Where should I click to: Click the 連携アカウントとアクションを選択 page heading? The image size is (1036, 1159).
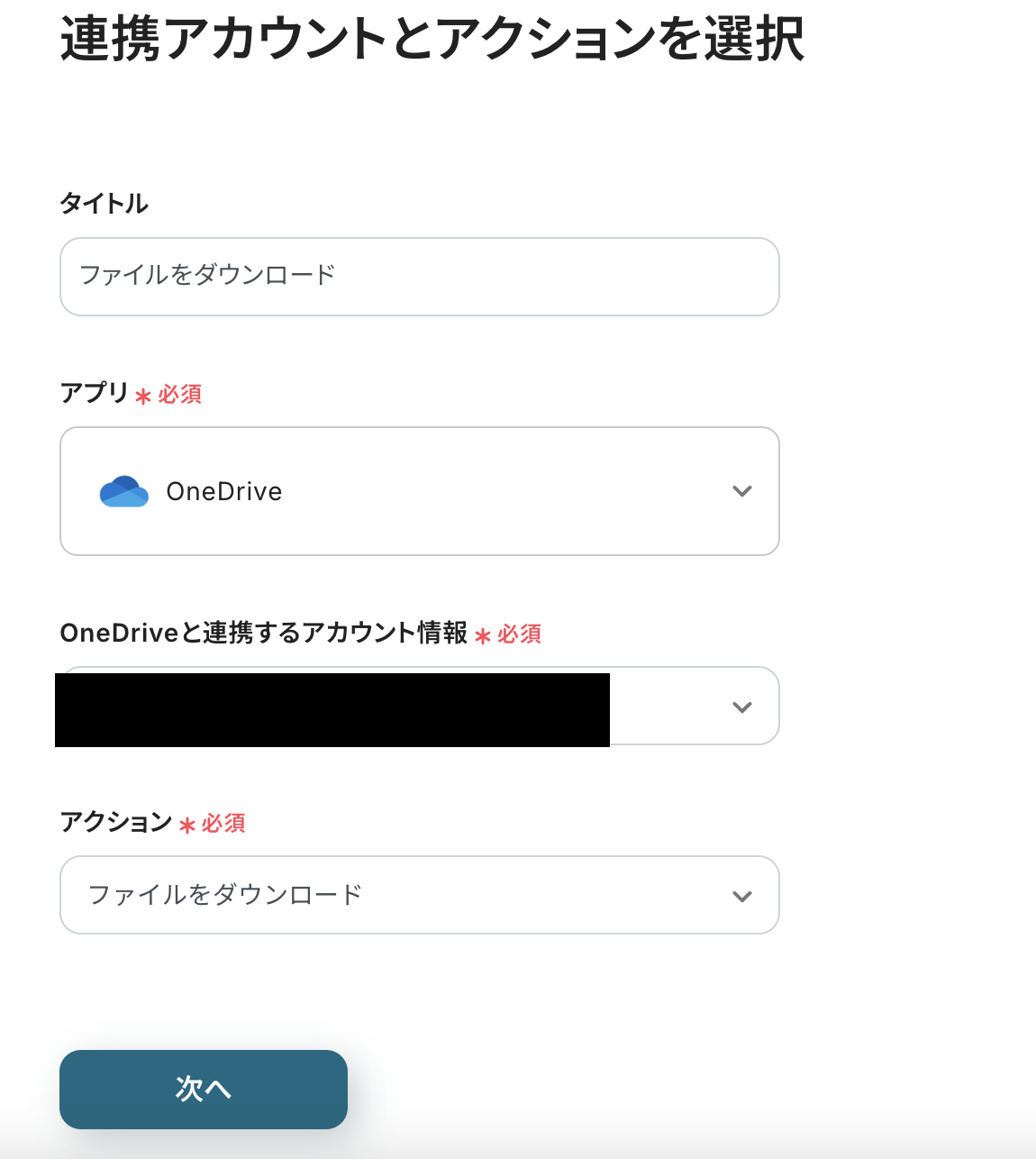[432, 39]
